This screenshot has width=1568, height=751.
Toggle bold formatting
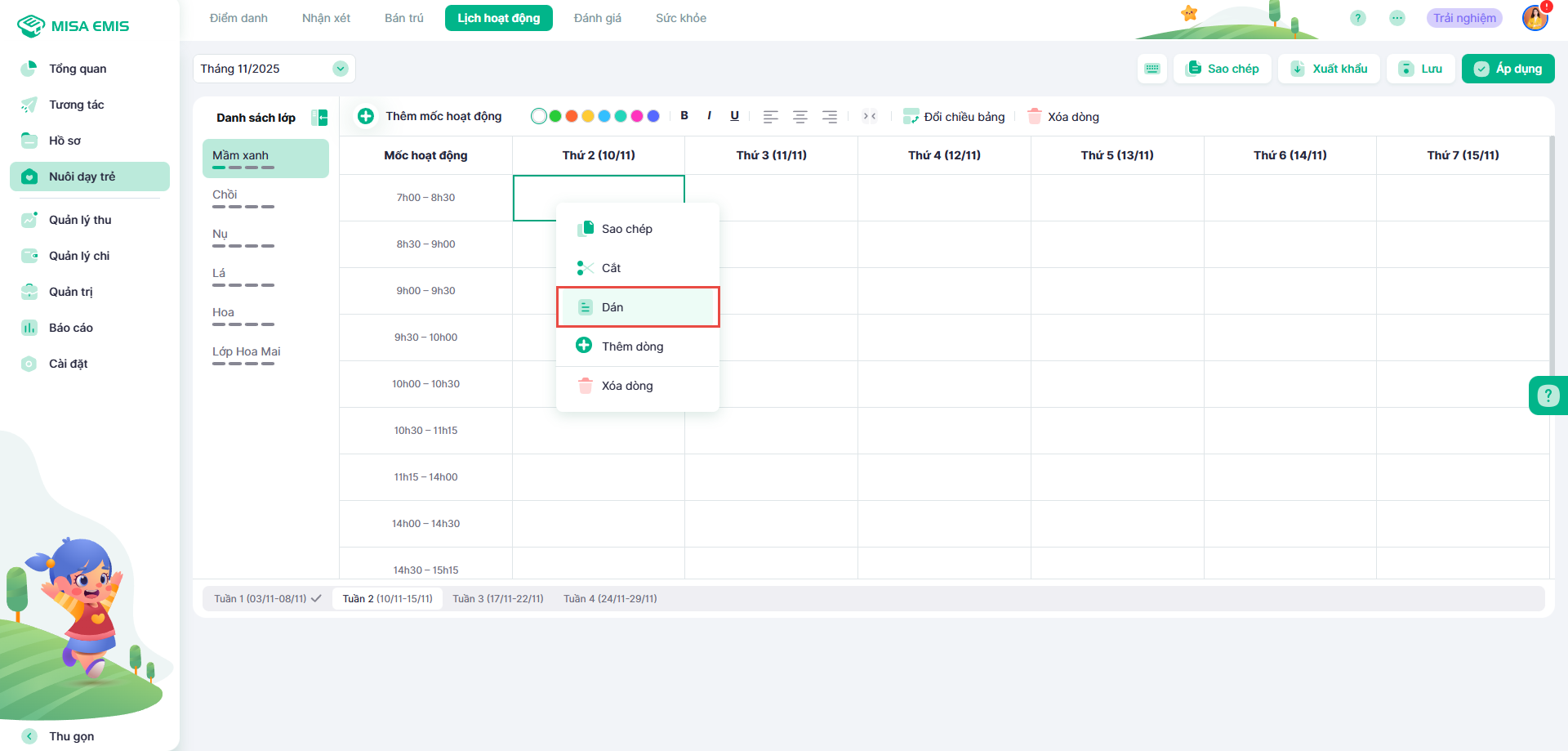pyautogui.click(x=684, y=116)
